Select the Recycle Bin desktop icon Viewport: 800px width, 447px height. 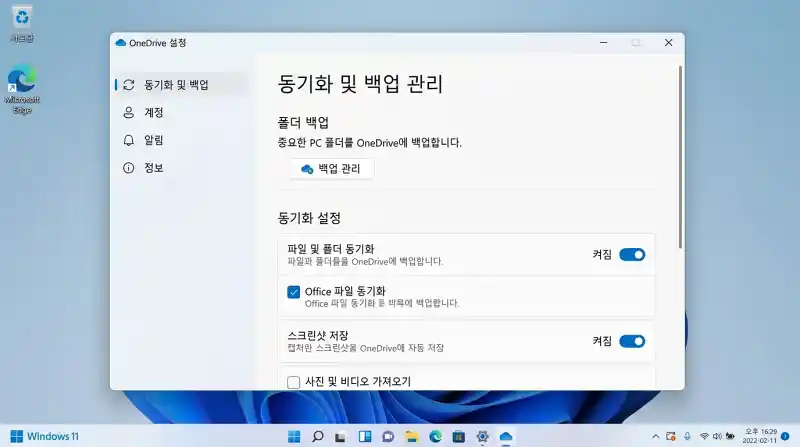pos(22,24)
